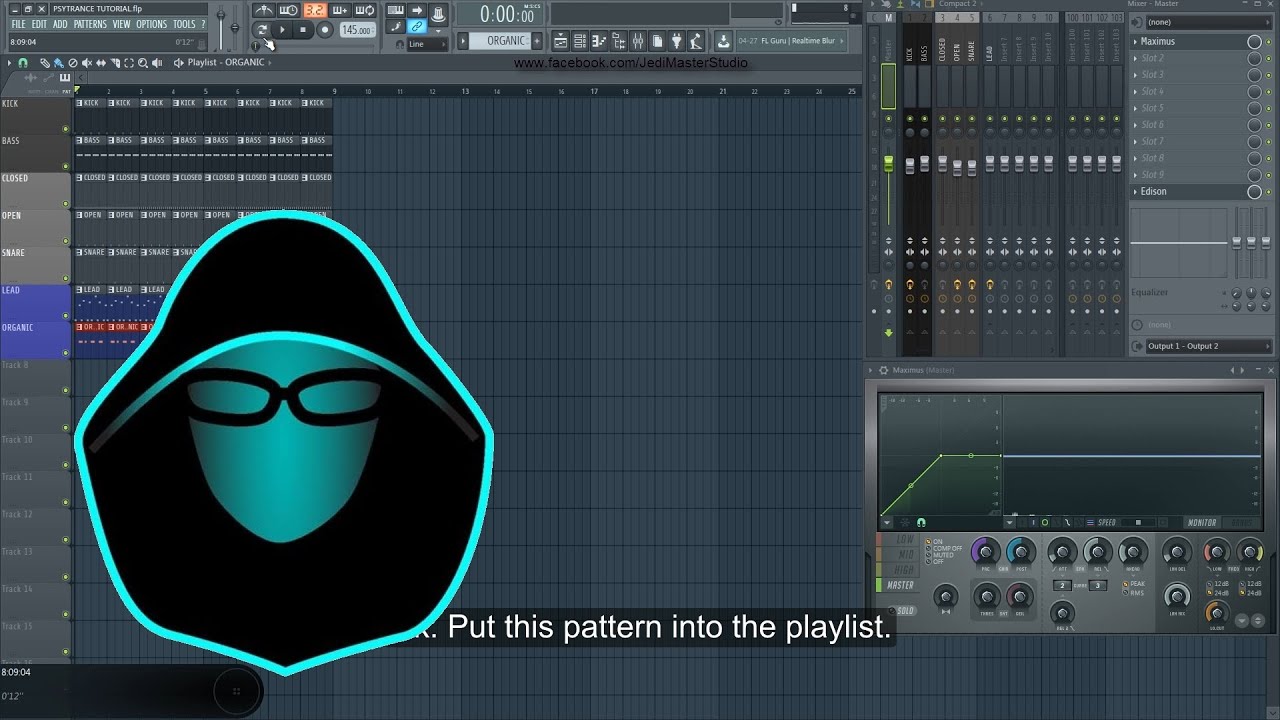
Task: Open the TOOLS menu
Action: 184,24
